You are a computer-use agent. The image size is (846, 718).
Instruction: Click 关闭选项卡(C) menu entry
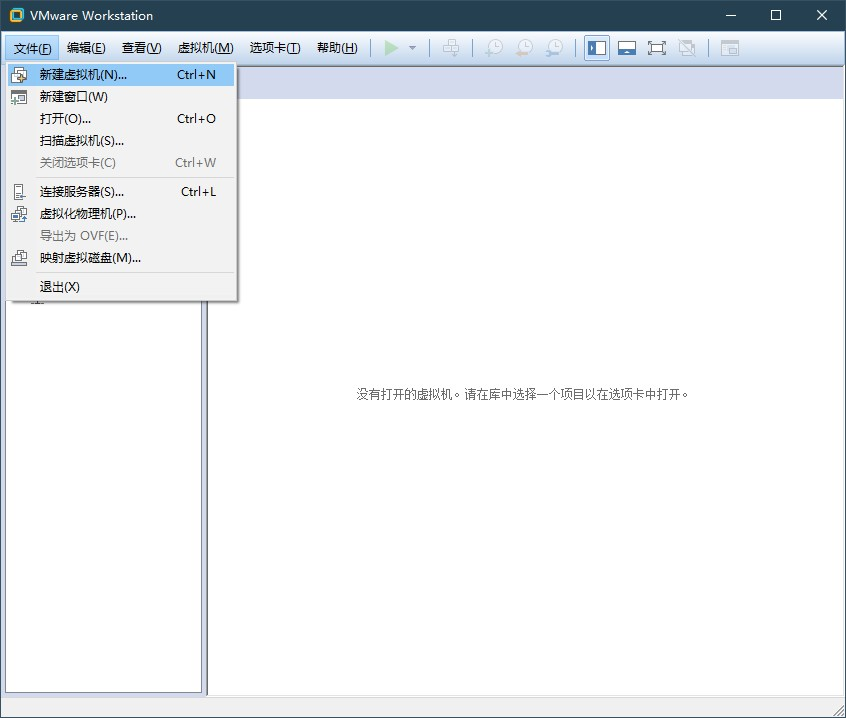121,163
